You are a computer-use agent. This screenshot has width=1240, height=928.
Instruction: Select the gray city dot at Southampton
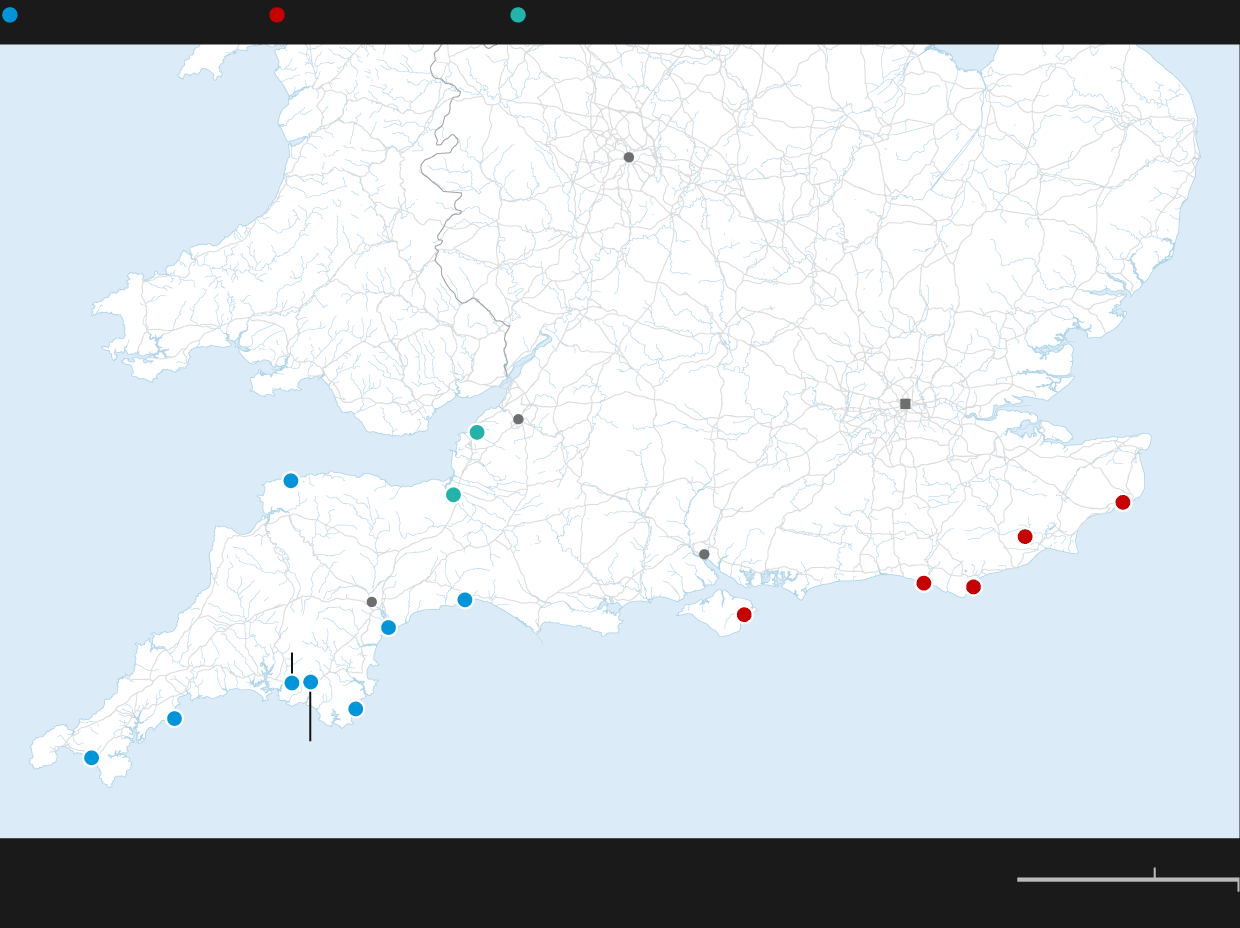(704, 554)
